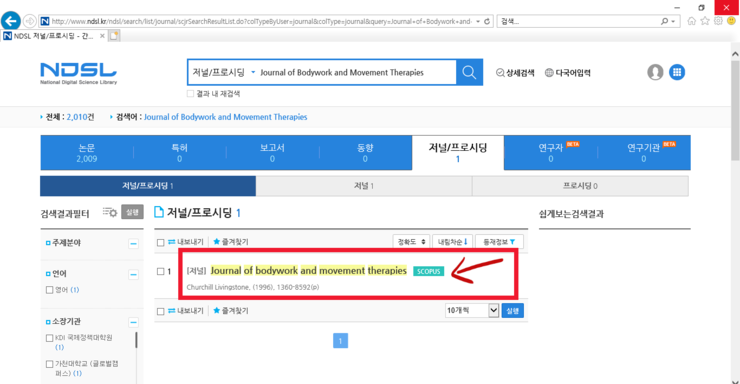The height and width of the screenshot is (384, 740).
Task: Select 저널 1 sub-tab
Action: coord(364,186)
